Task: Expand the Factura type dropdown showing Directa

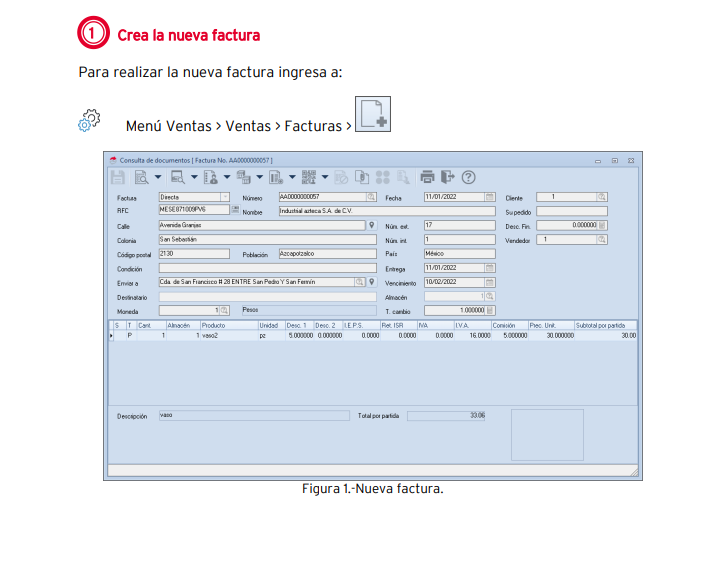Action: click(x=224, y=198)
